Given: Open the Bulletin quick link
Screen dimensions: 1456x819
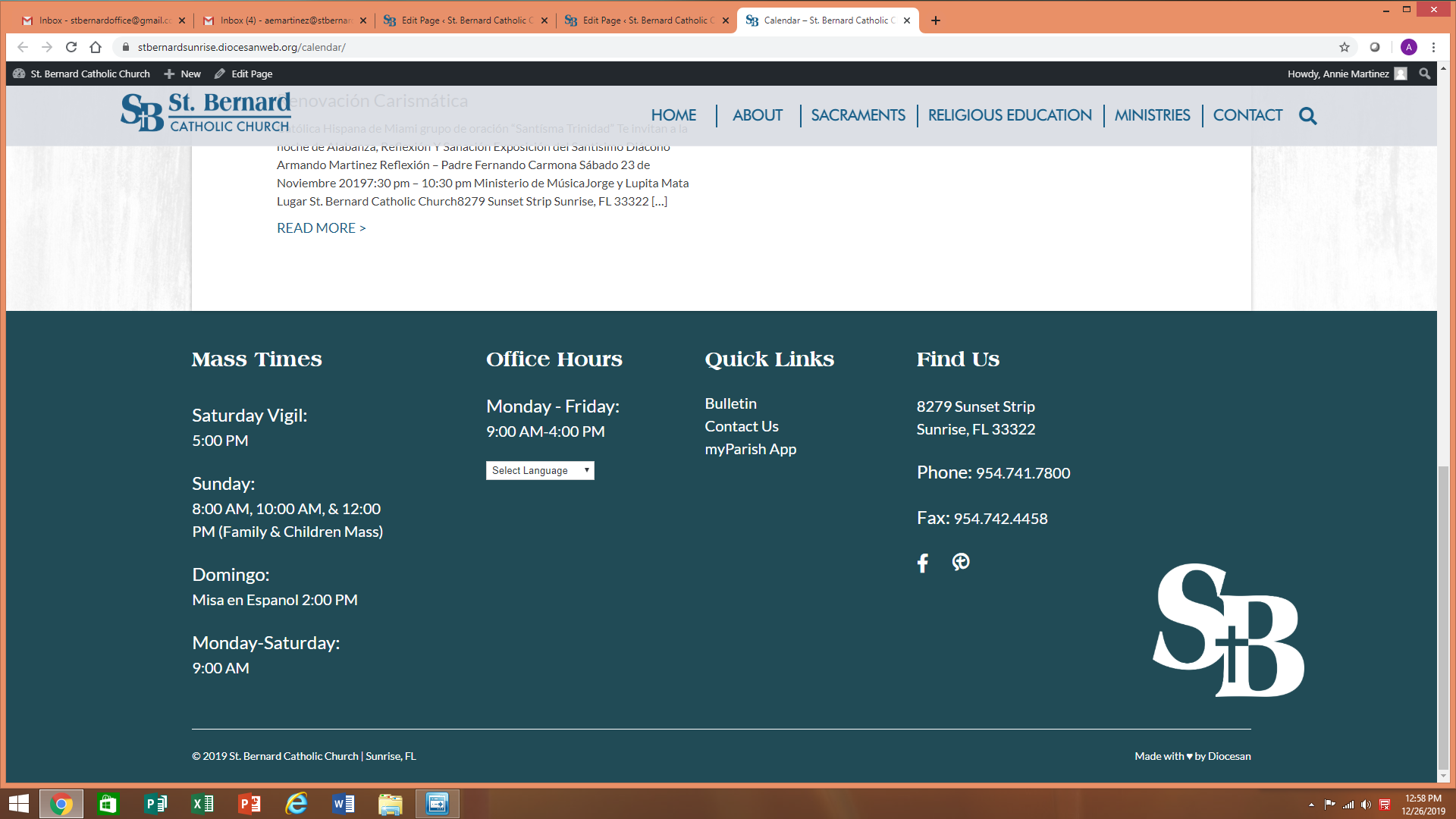Looking at the screenshot, I should click(x=730, y=403).
